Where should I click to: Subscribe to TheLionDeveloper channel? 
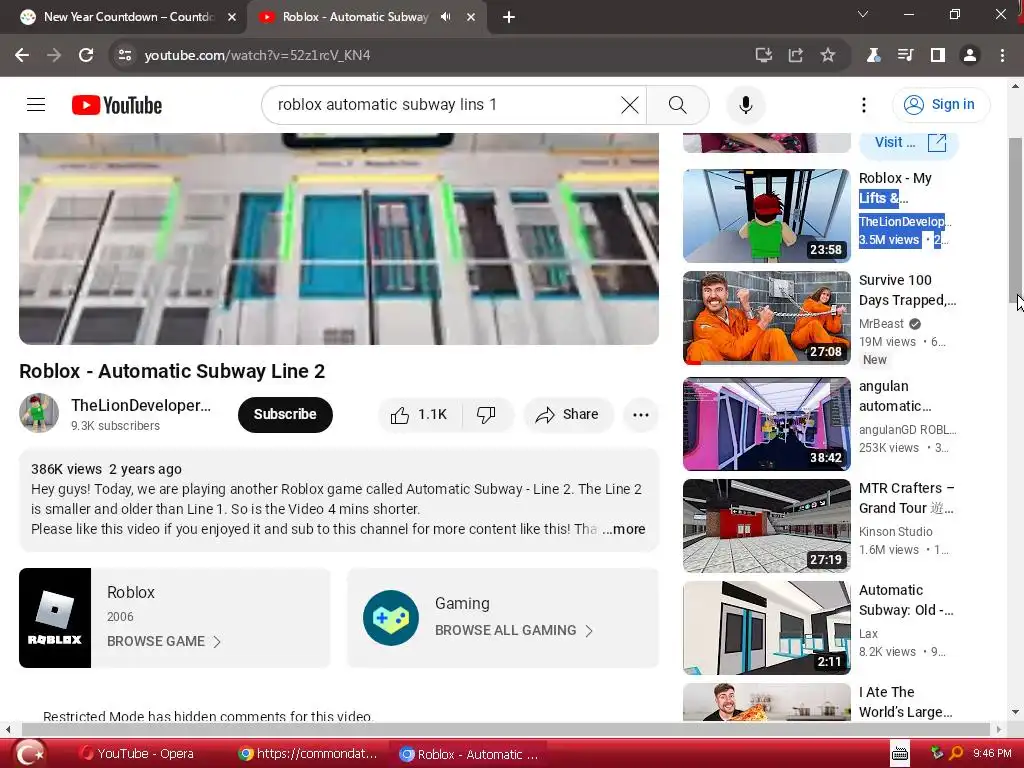click(285, 415)
